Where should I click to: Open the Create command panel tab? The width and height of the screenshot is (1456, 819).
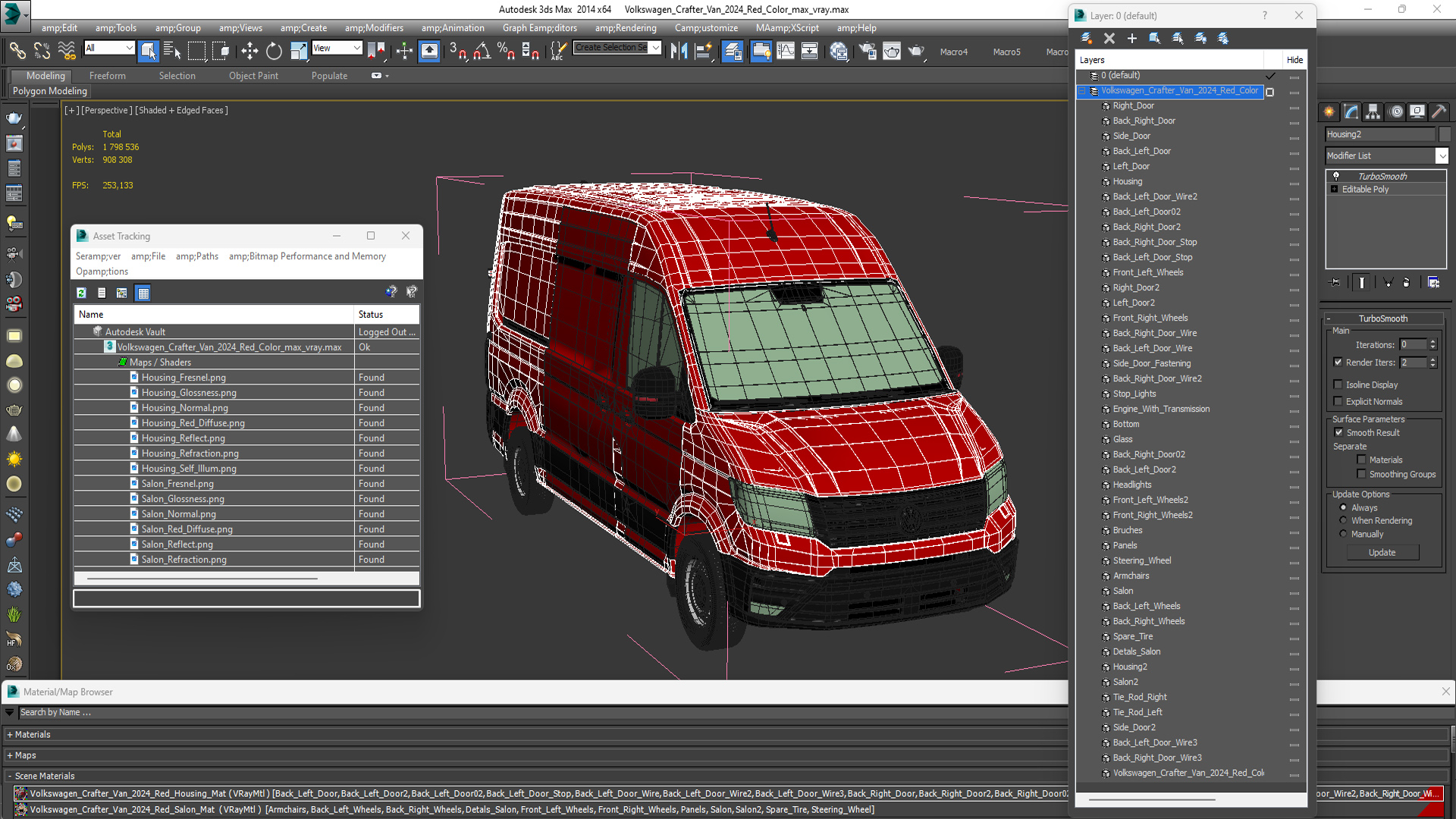pos(1329,111)
